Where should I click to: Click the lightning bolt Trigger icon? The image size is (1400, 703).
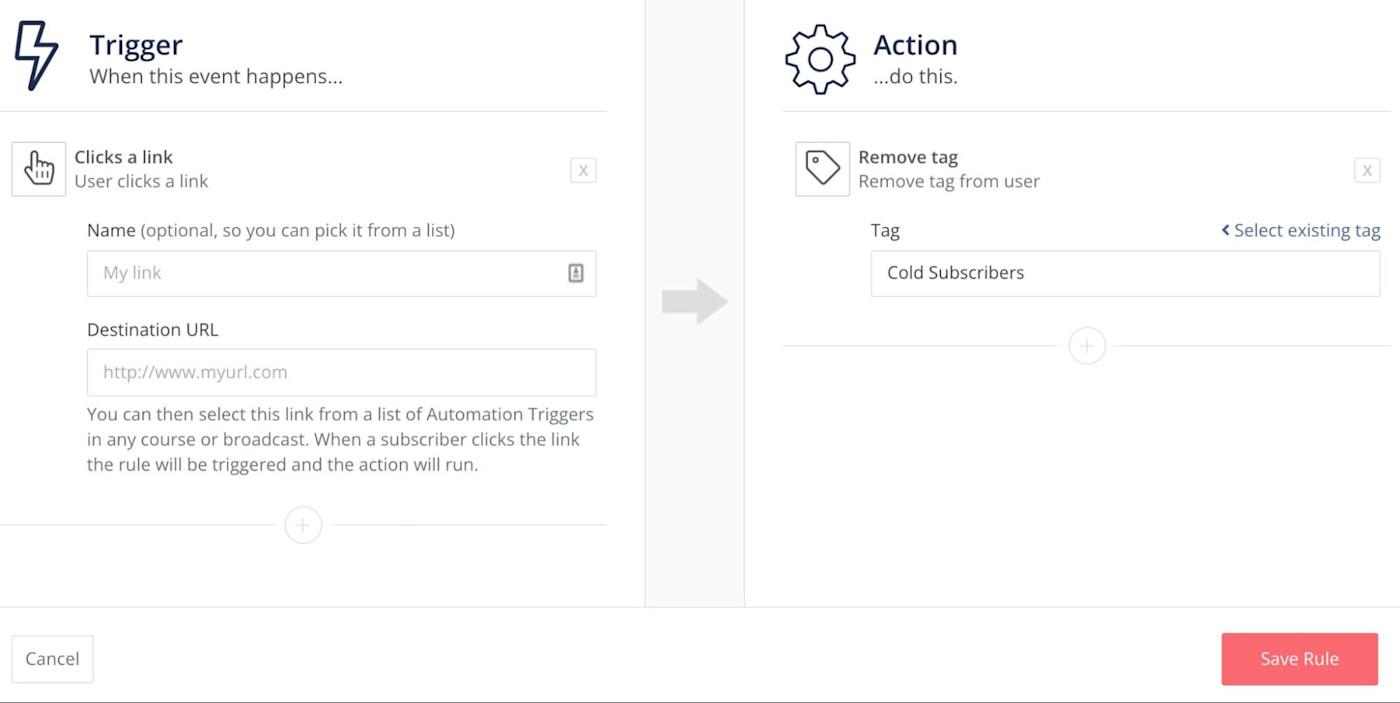click(37, 56)
